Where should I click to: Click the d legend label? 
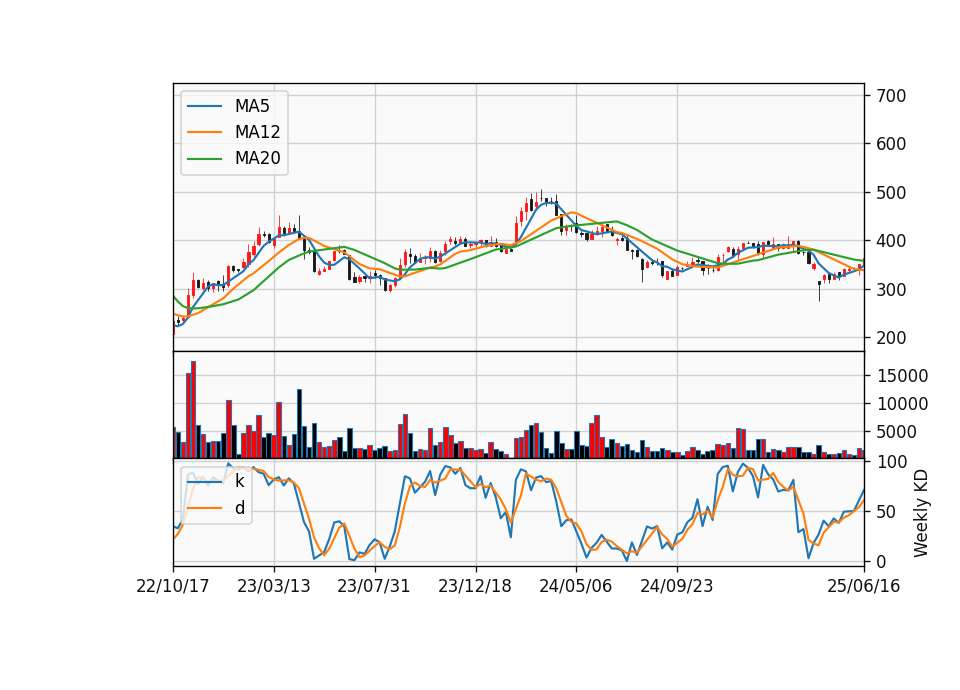pyautogui.click(x=239, y=508)
